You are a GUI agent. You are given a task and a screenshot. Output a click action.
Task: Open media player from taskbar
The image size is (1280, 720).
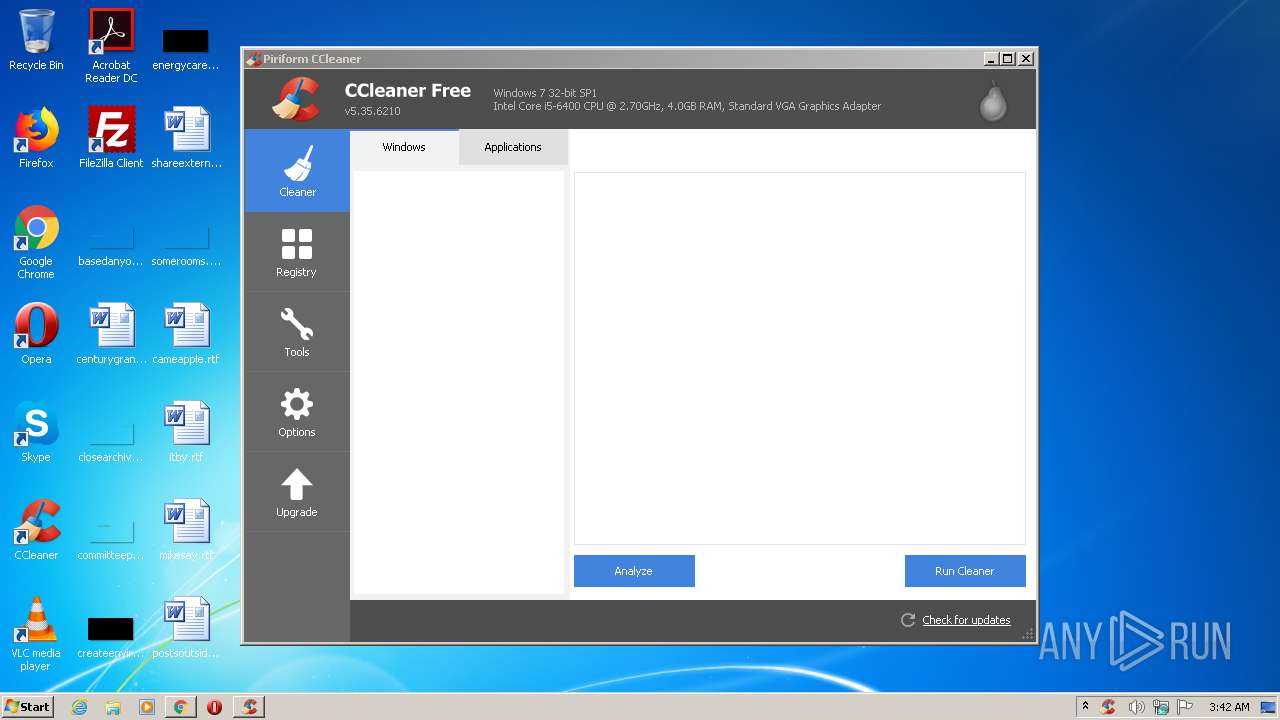coord(147,707)
